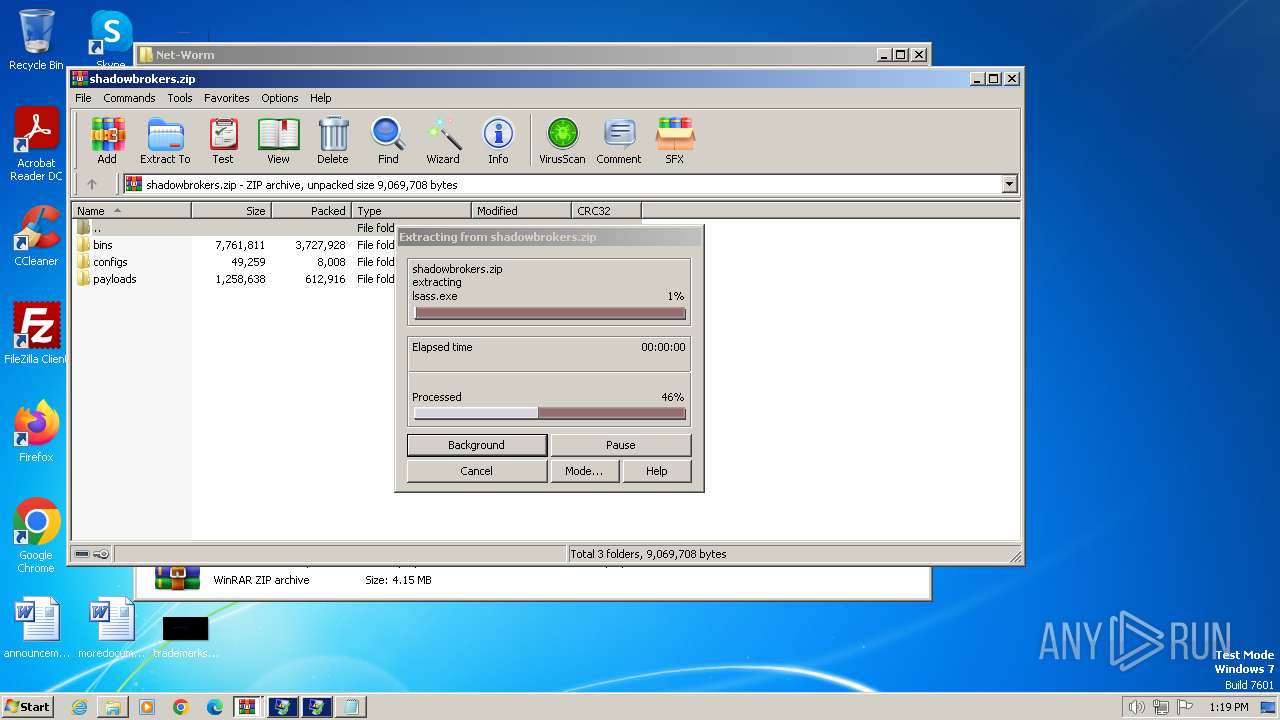Screen dimensions: 1280x720
Task: Click the up one level arrow
Action: pyautogui.click(x=92, y=184)
